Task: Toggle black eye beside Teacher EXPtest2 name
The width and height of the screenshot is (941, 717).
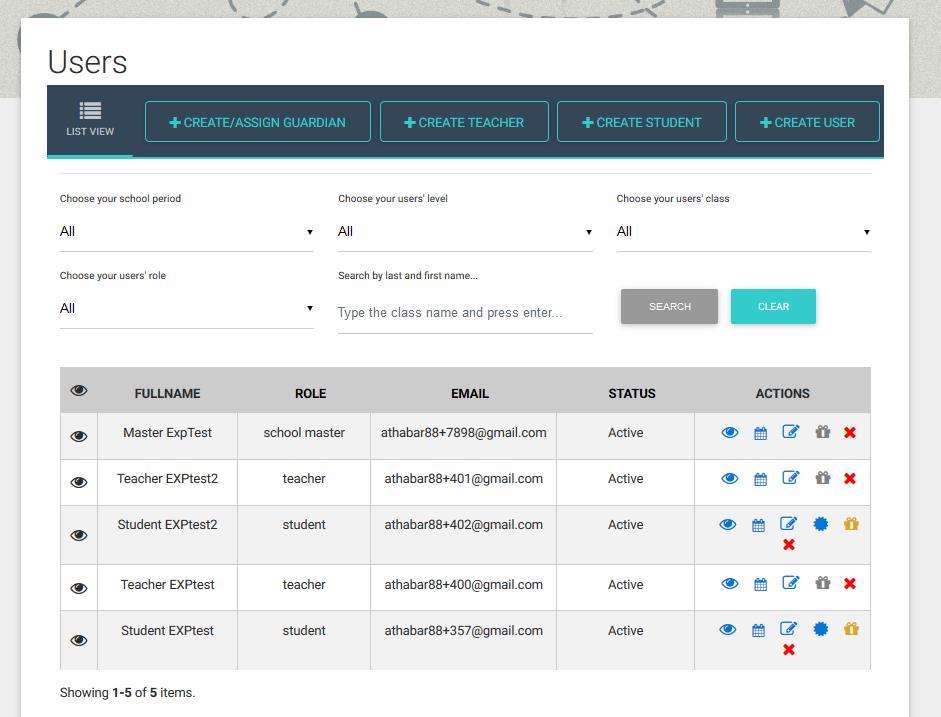Action: tap(79, 482)
